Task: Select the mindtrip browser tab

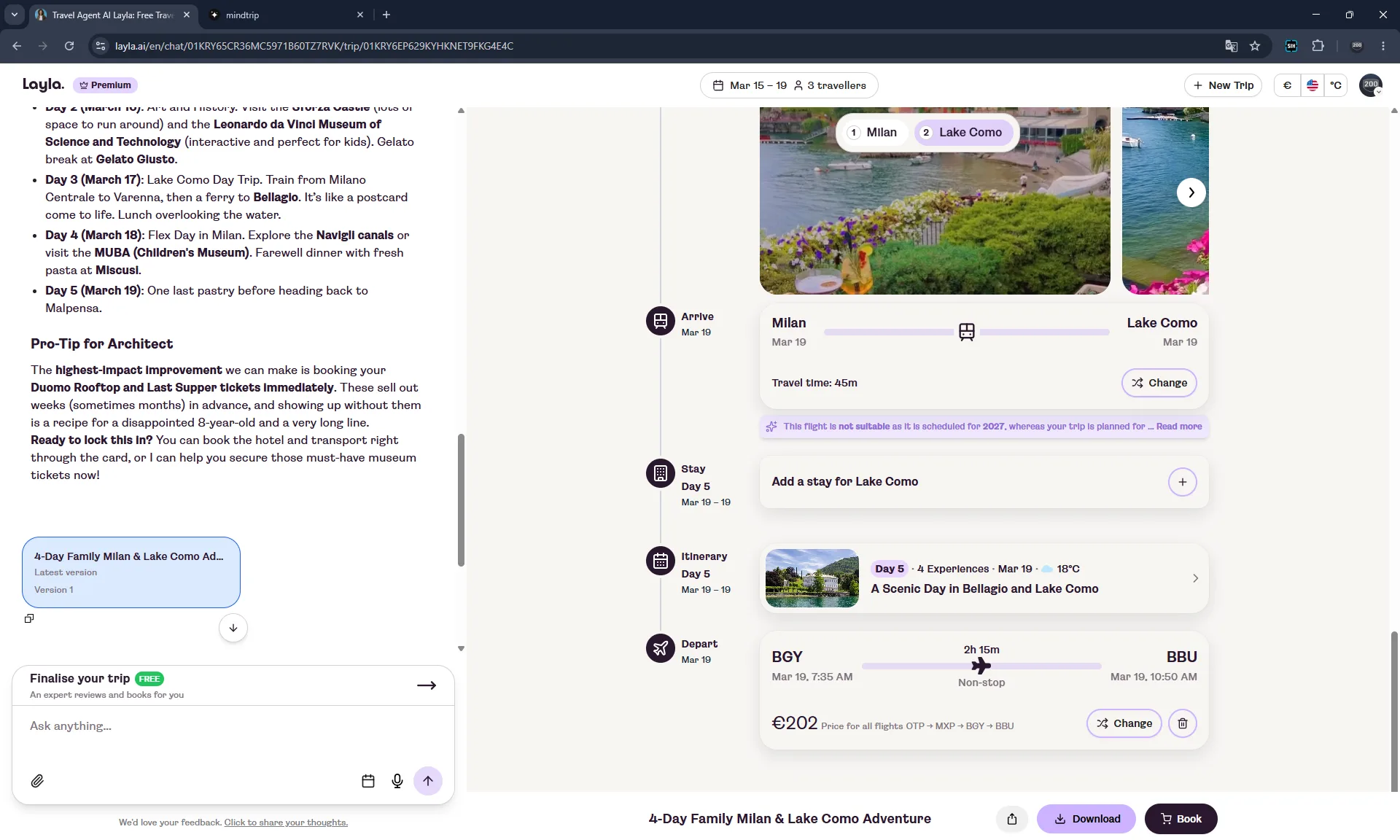Action: pyautogui.click(x=284, y=15)
